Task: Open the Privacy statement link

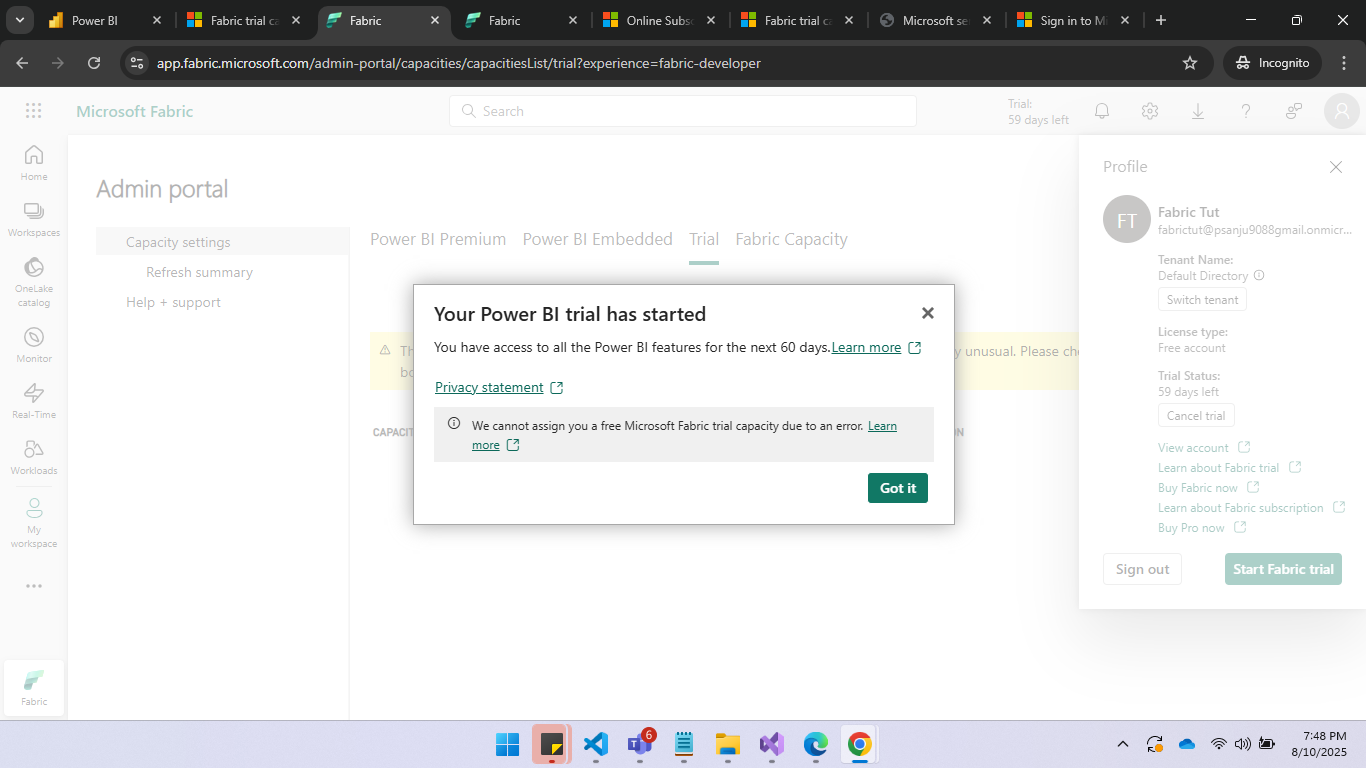Action: click(489, 387)
